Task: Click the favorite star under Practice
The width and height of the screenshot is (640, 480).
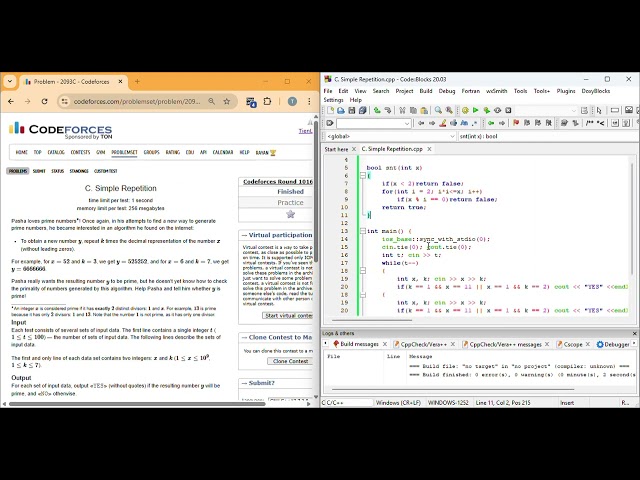Action: [290, 214]
